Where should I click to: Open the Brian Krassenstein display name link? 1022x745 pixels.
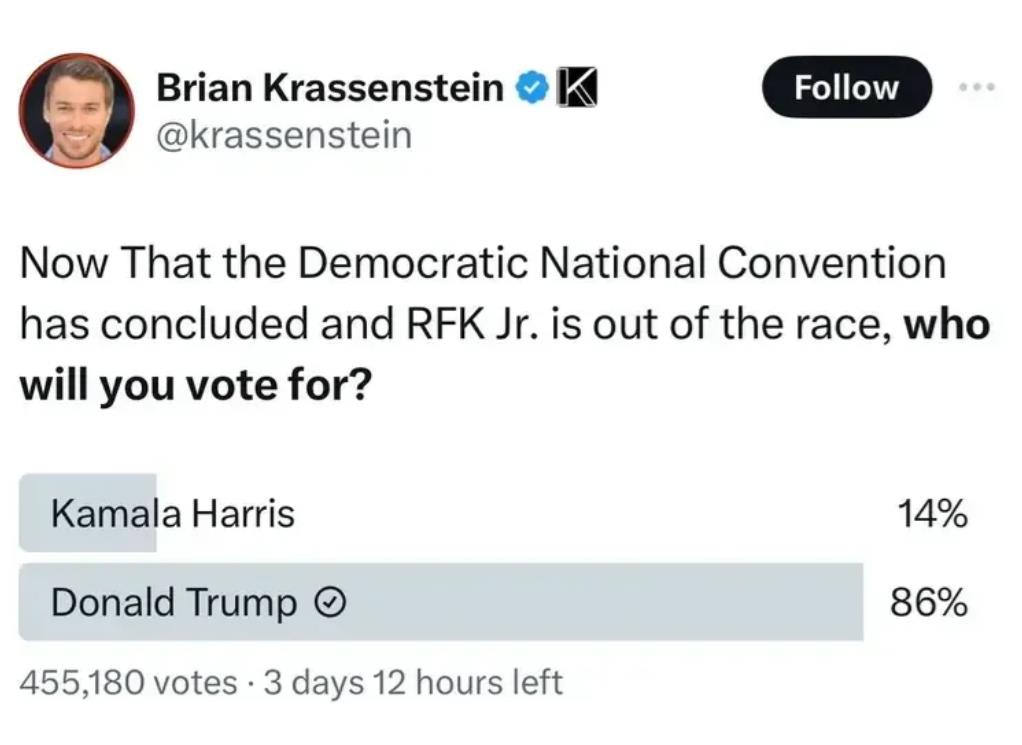tap(330, 87)
